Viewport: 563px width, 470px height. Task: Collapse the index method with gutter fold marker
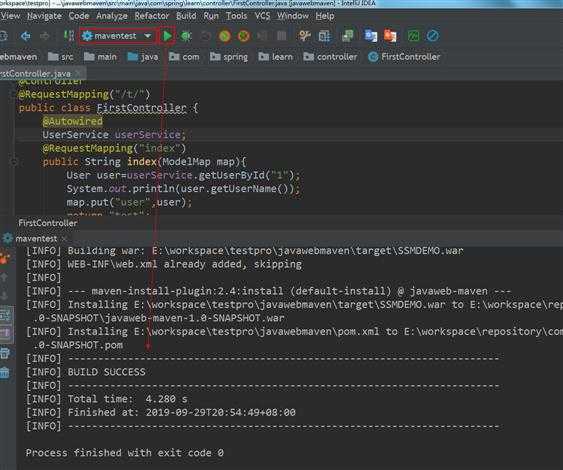[13, 162]
